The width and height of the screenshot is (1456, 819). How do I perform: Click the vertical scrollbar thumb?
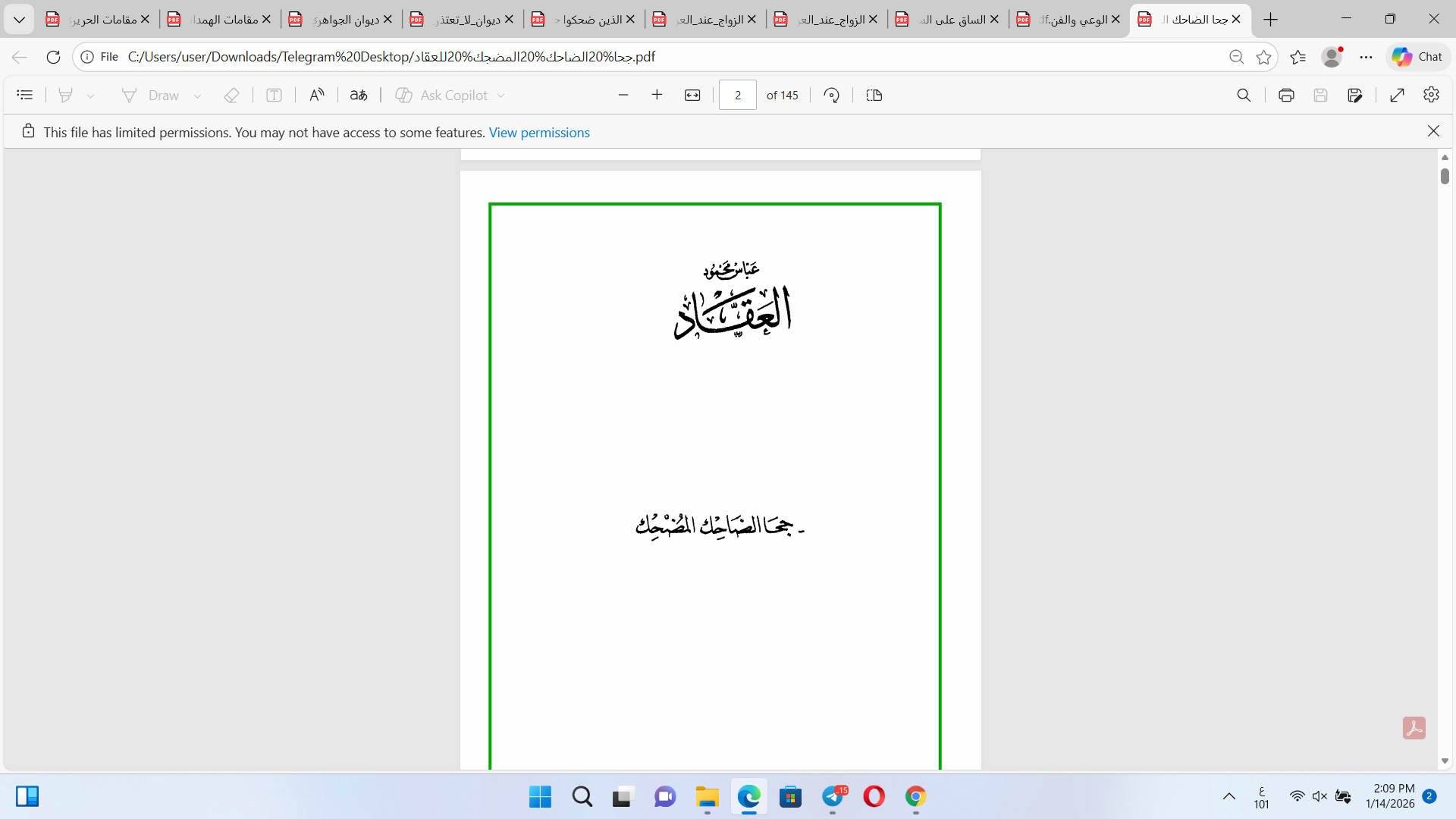coord(1445,176)
